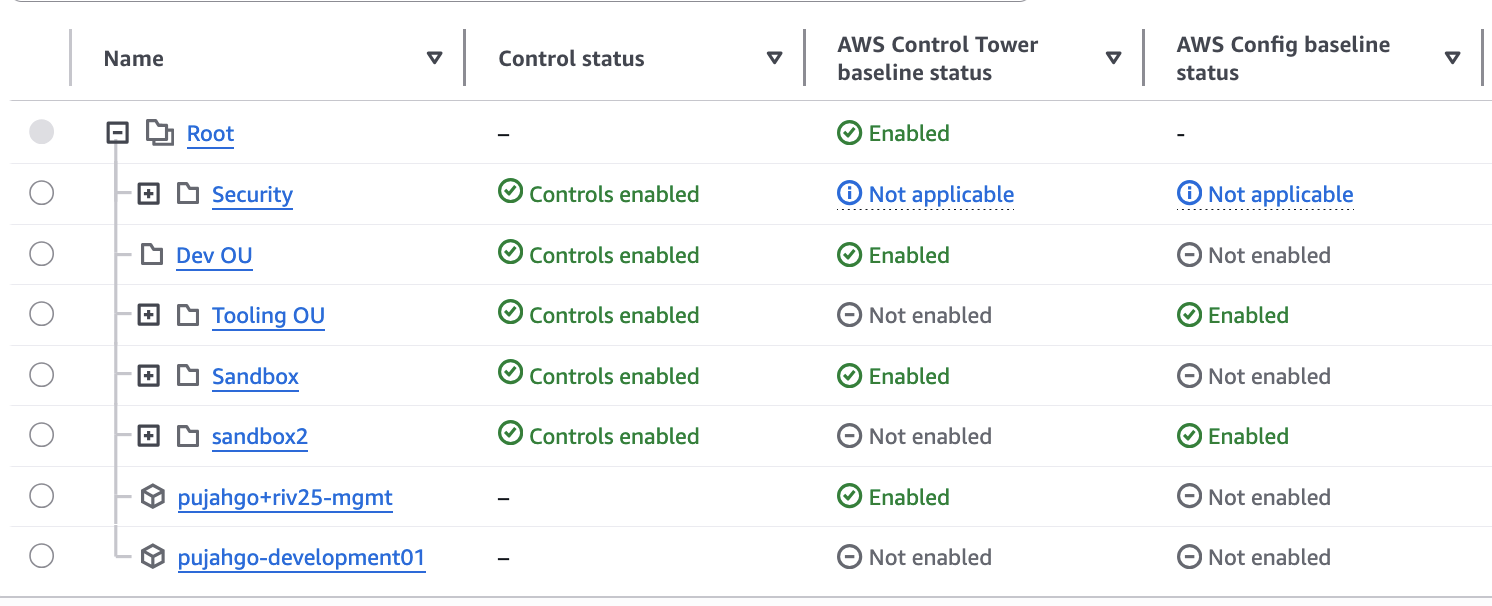
Task: Select the Security OU radio button
Action: (x=41, y=194)
